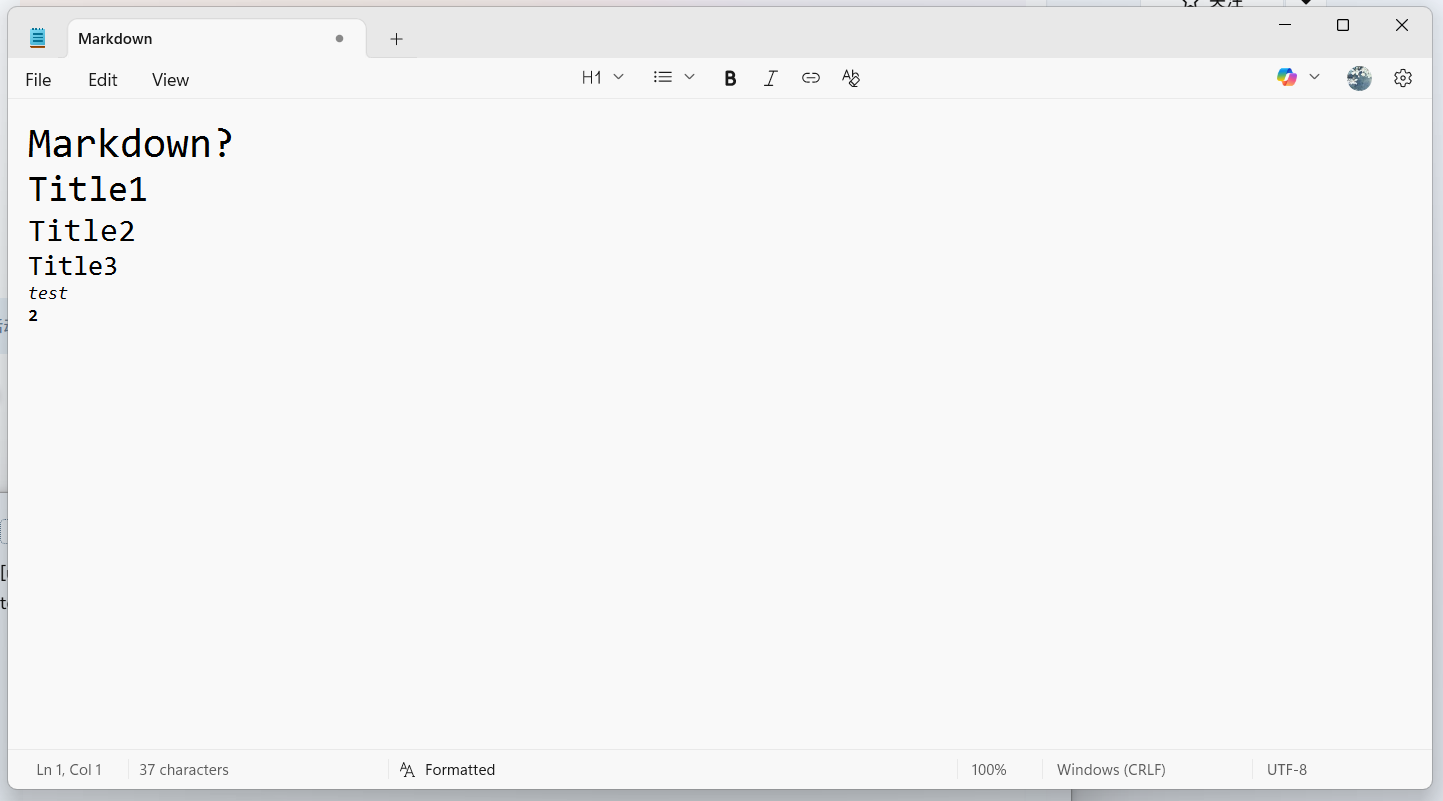Select the Markdown tab
This screenshot has height=801, width=1443.
(200, 39)
